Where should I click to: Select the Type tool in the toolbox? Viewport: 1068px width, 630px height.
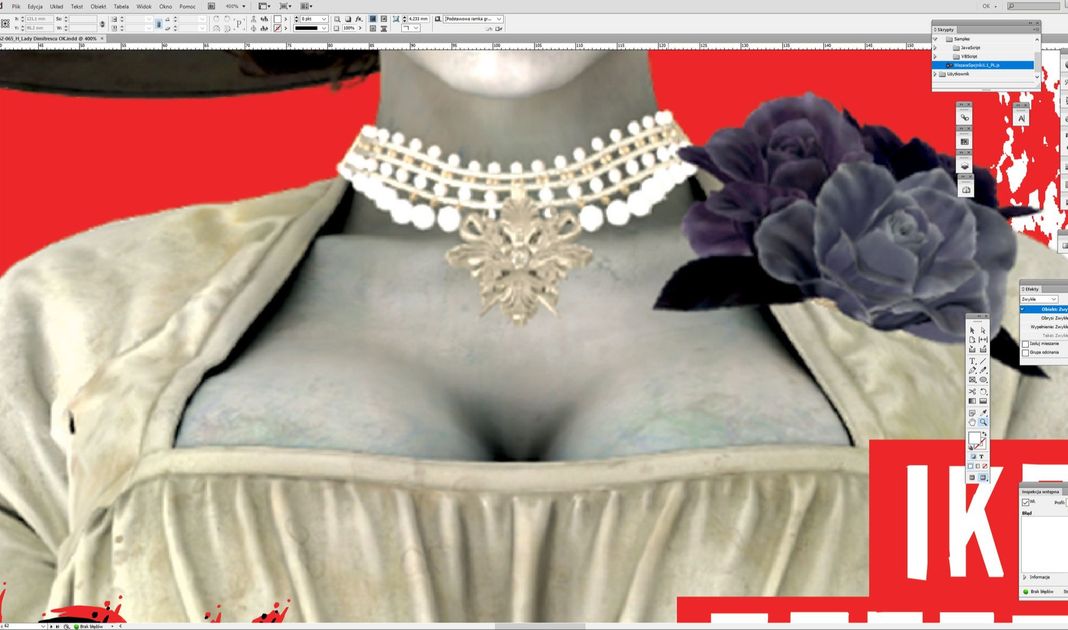pos(972,361)
